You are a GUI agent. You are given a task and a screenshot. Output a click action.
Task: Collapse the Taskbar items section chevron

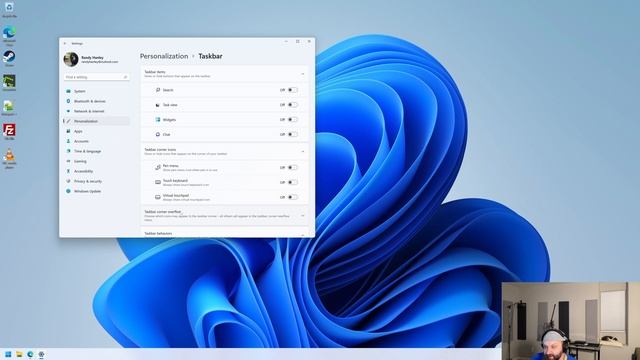[x=303, y=74]
